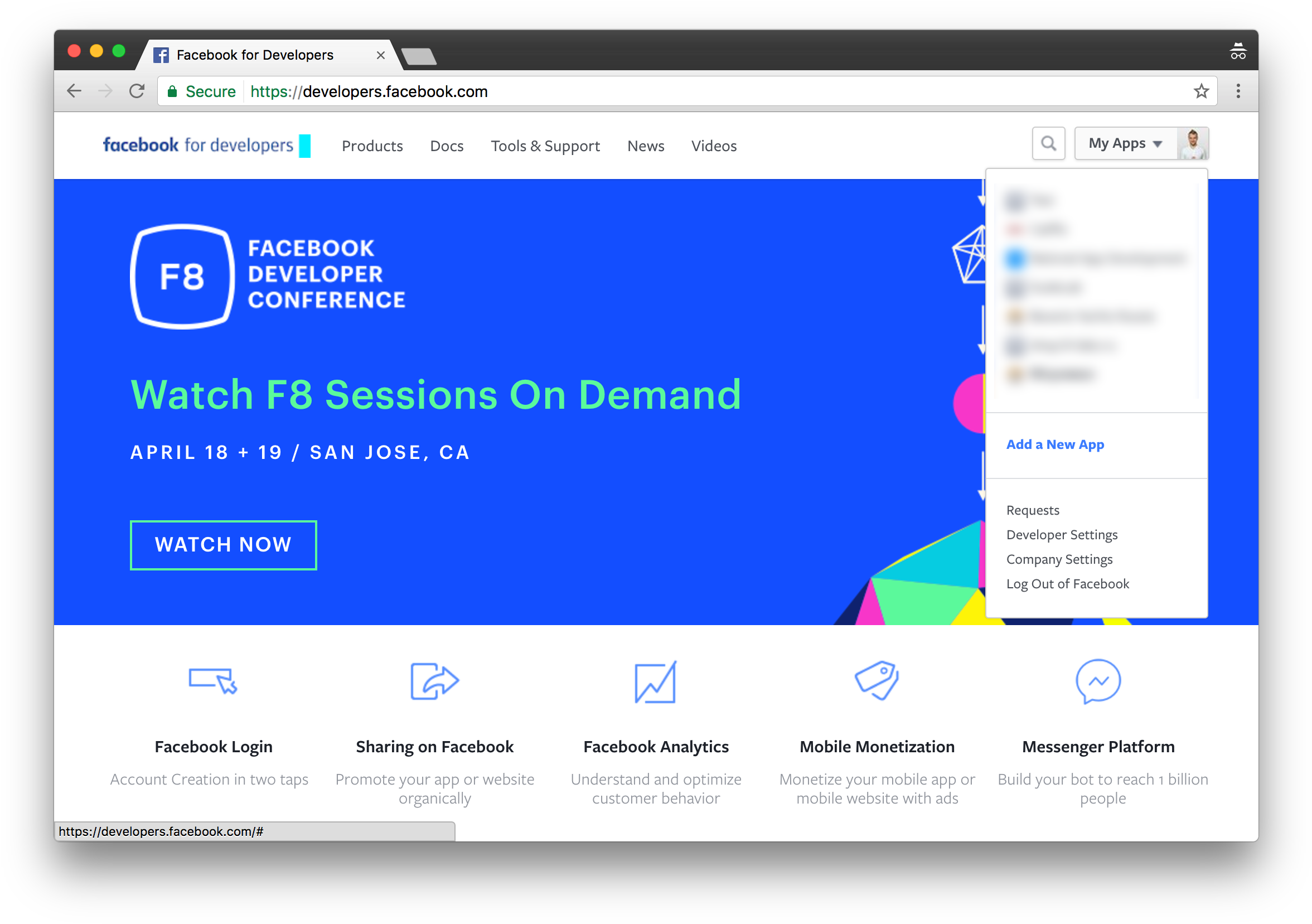The width and height of the screenshot is (1312, 924).
Task: Click the Facebook for Developers tab title
Action: (x=255, y=55)
